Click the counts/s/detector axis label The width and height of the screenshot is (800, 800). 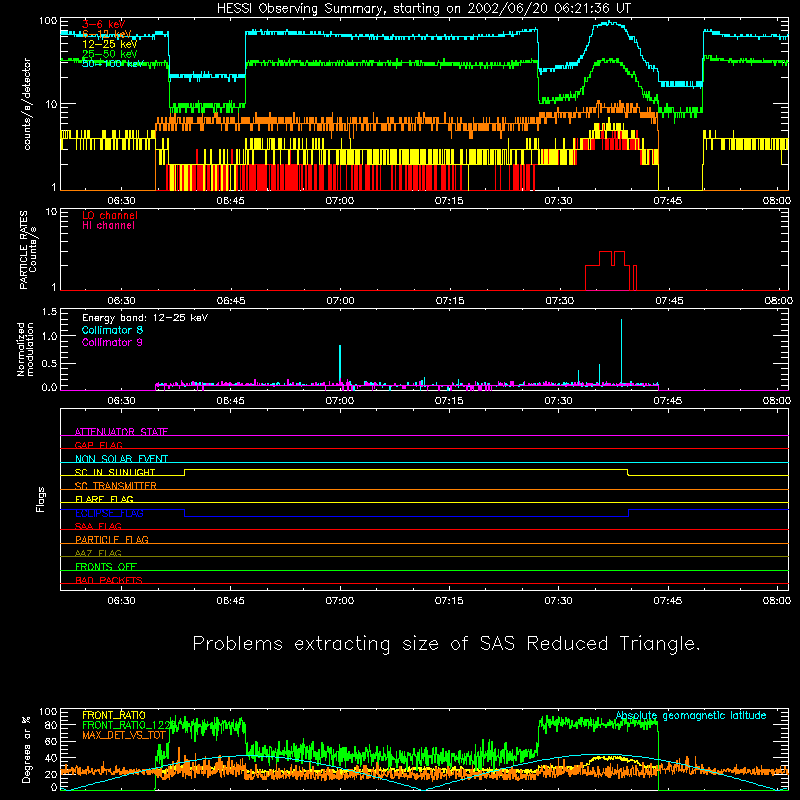(27, 104)
